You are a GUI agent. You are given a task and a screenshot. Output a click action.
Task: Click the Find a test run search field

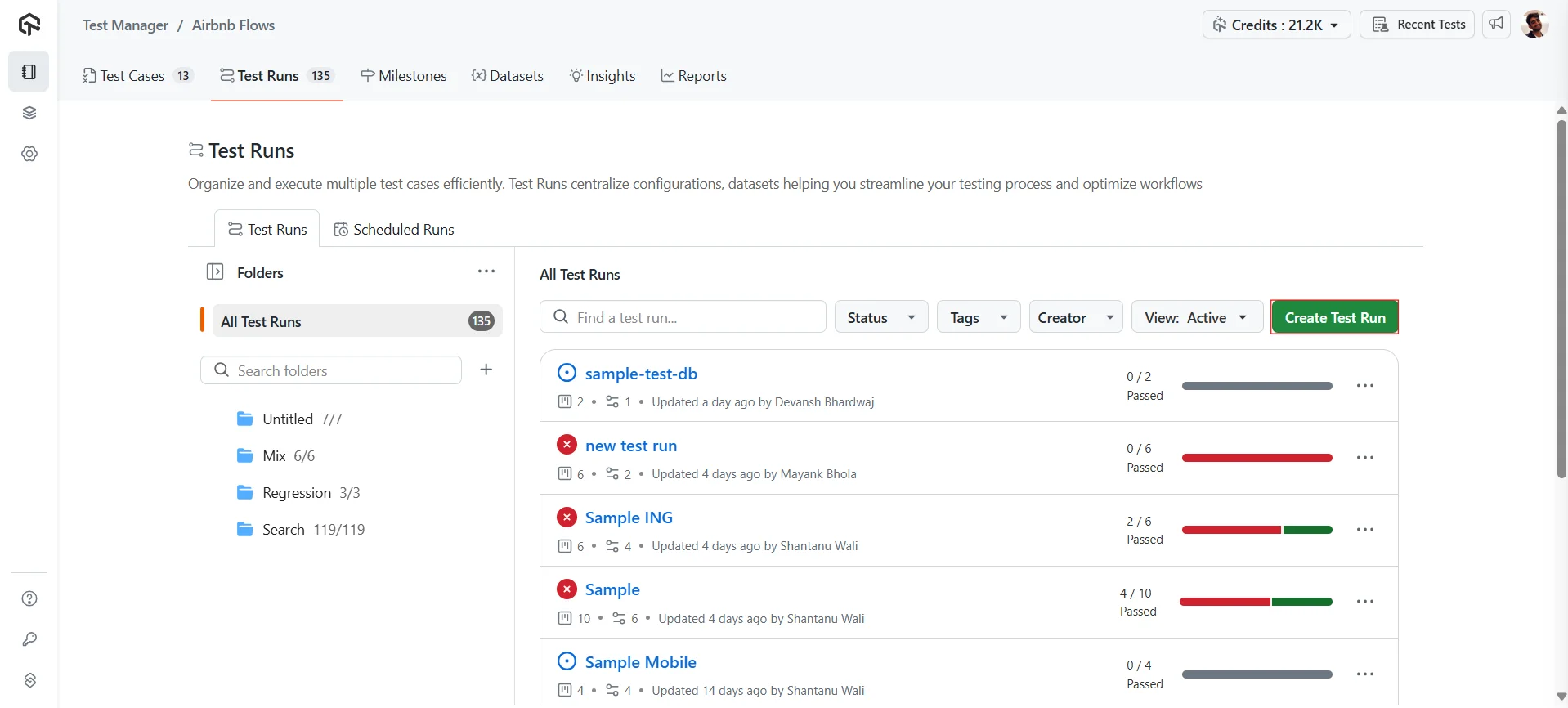[x=683, y=317]
